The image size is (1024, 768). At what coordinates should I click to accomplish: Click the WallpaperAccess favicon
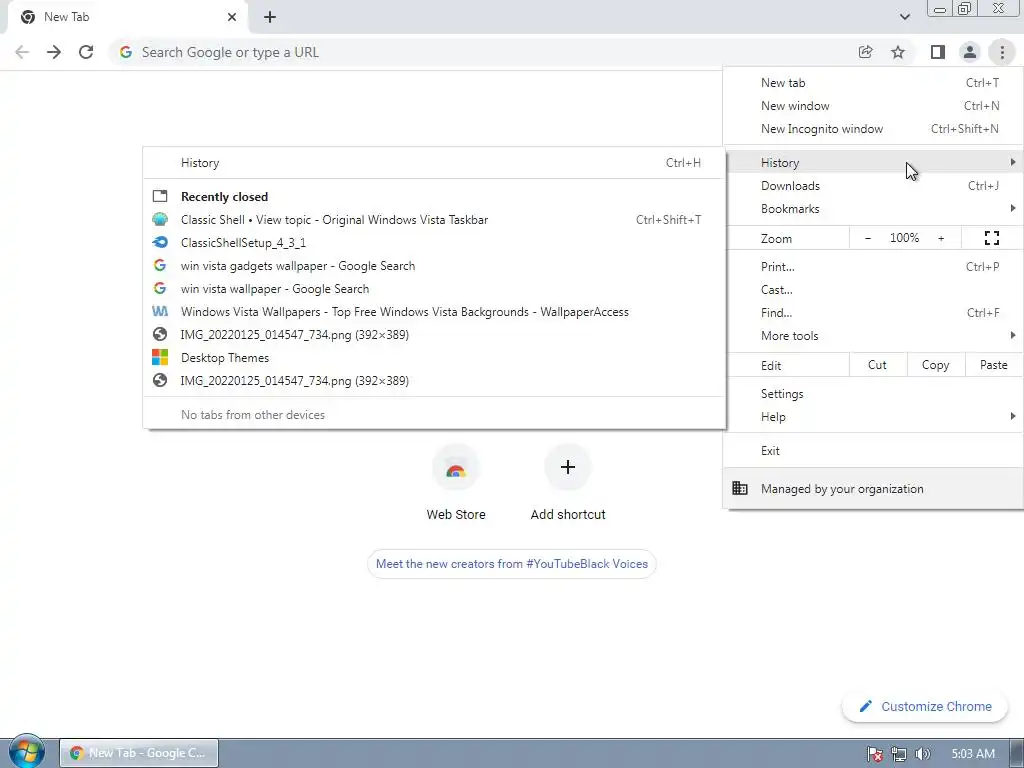[x=160, y=312]
